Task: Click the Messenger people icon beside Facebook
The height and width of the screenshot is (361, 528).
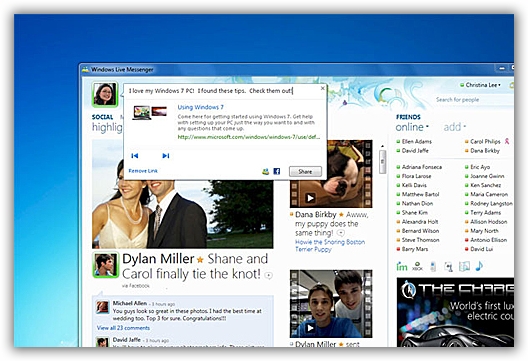Action: pos(266,171)
